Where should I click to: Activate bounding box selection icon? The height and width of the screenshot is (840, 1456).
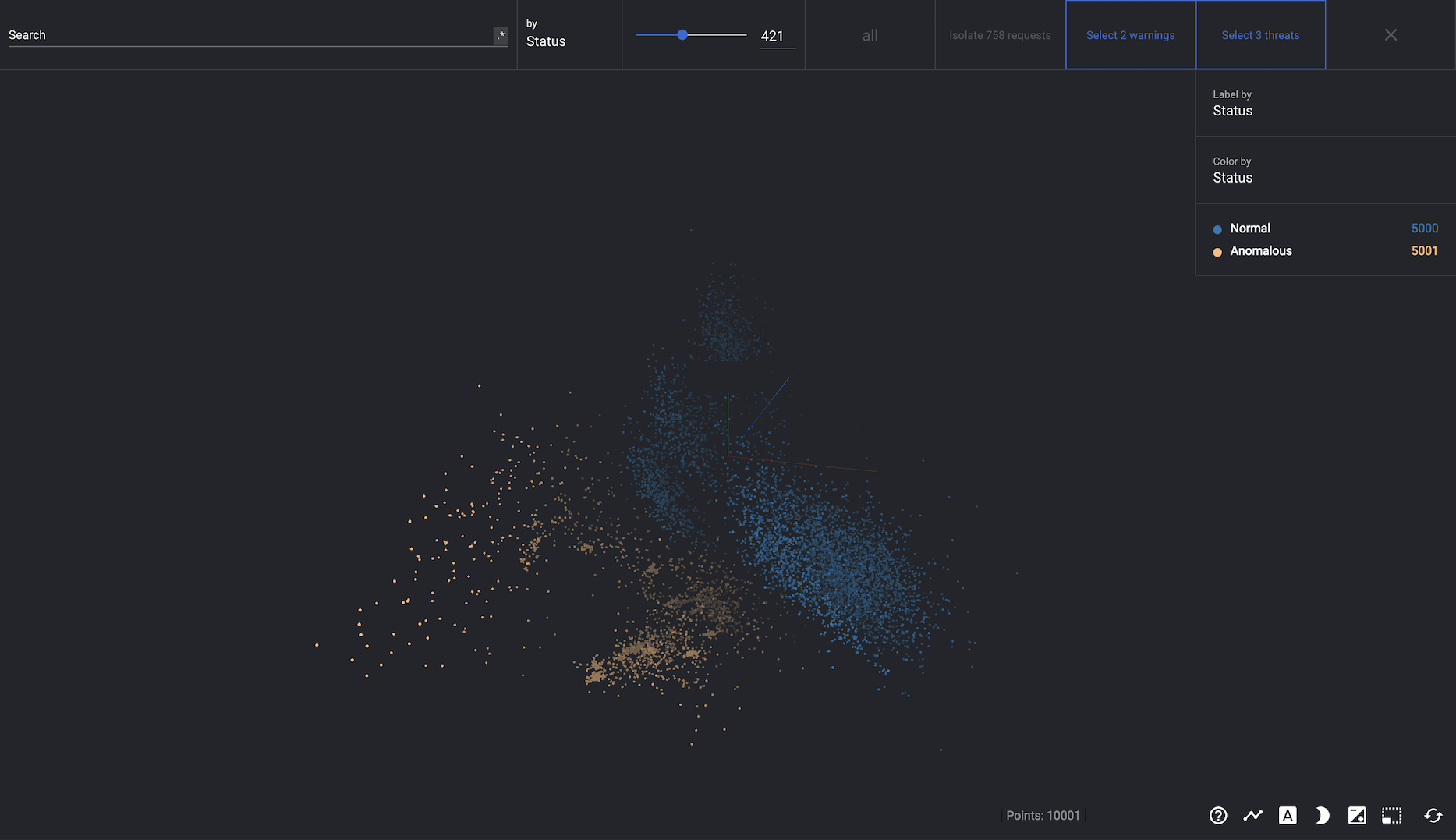[1391, 815]
